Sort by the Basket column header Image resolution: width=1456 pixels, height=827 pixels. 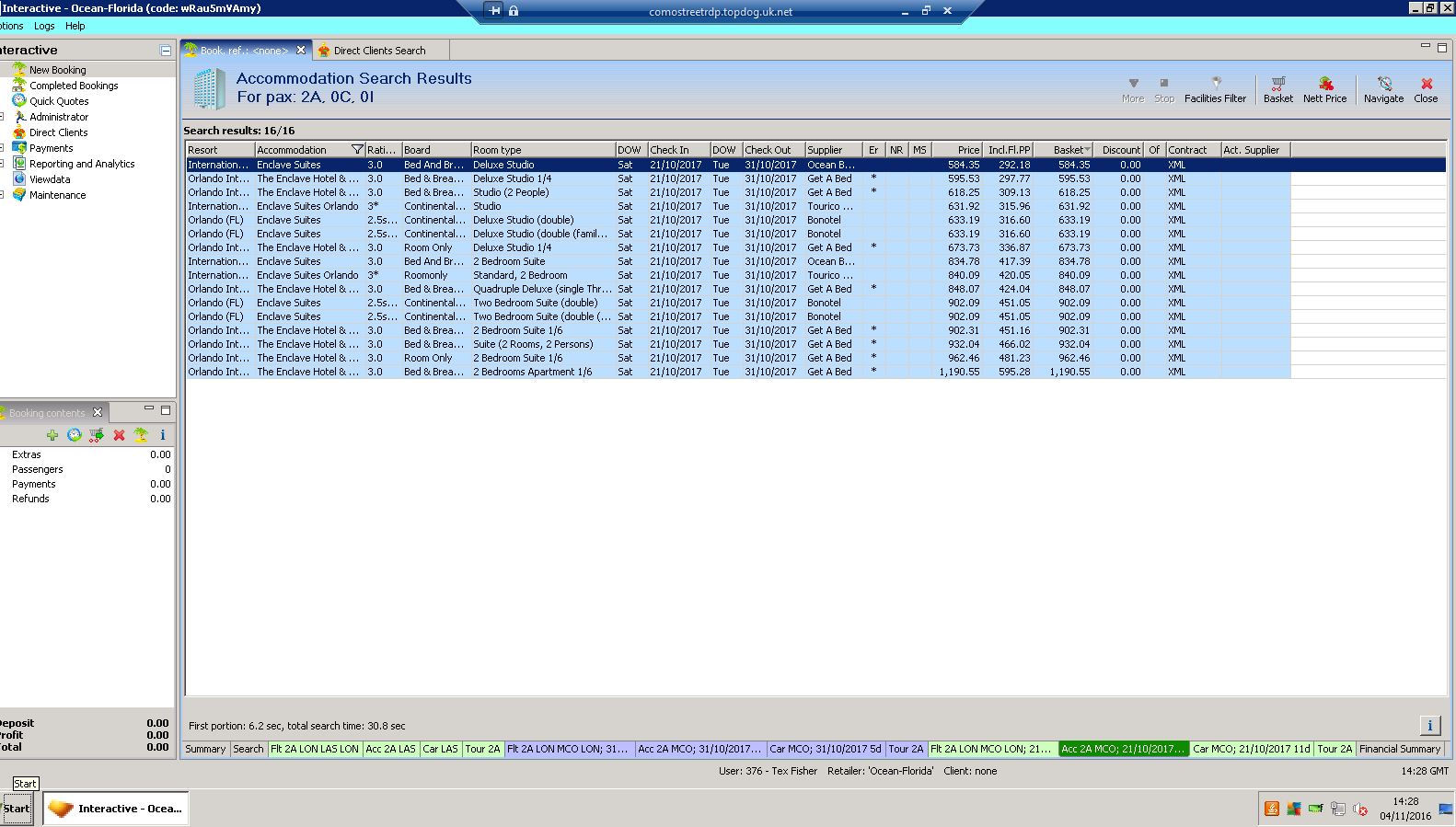(1064, 150)
